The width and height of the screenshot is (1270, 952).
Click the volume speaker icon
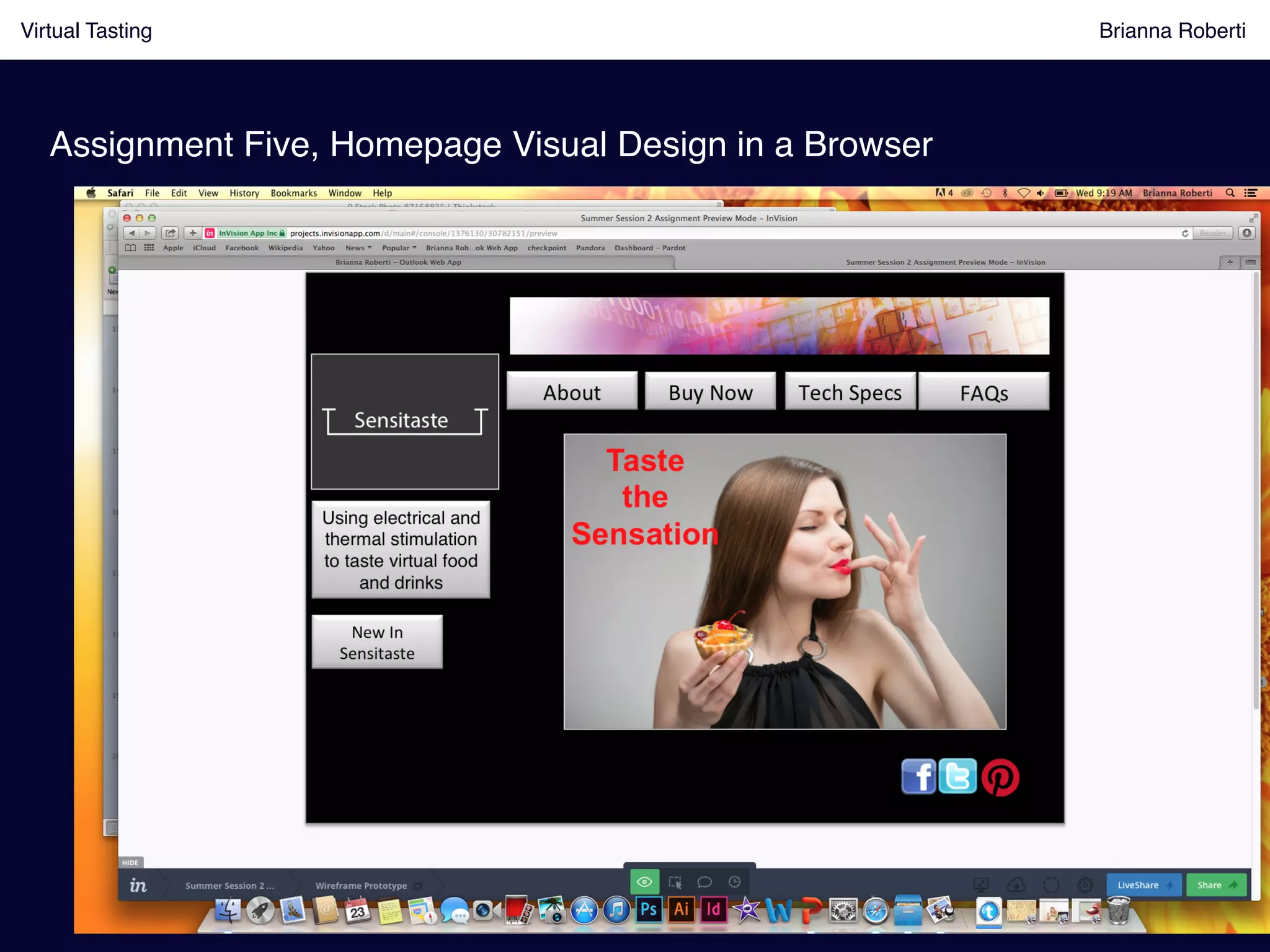(1041, 193)
